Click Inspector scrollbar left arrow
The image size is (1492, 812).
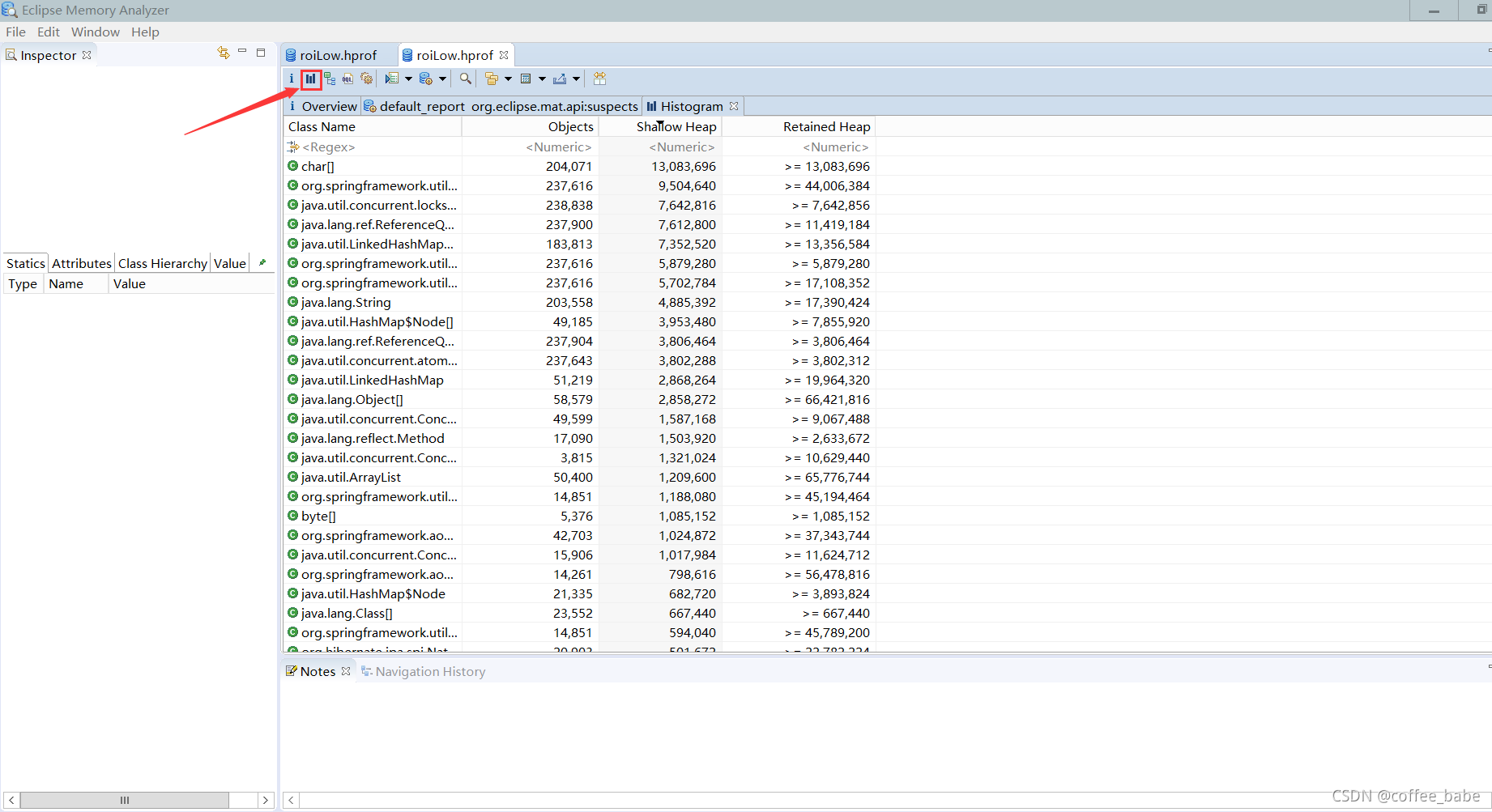(11, 800)
